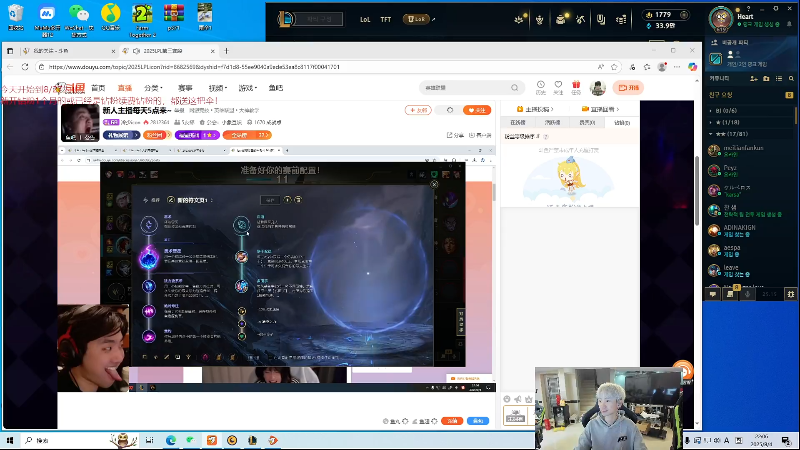Screen dimensions: 800x450
Task: Select the TFT tab in client
Action: (386, 19)
